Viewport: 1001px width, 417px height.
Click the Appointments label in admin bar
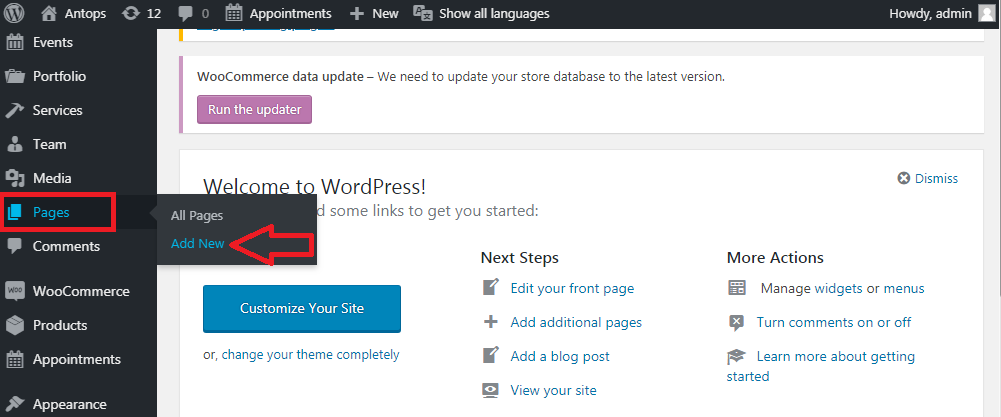290,13
